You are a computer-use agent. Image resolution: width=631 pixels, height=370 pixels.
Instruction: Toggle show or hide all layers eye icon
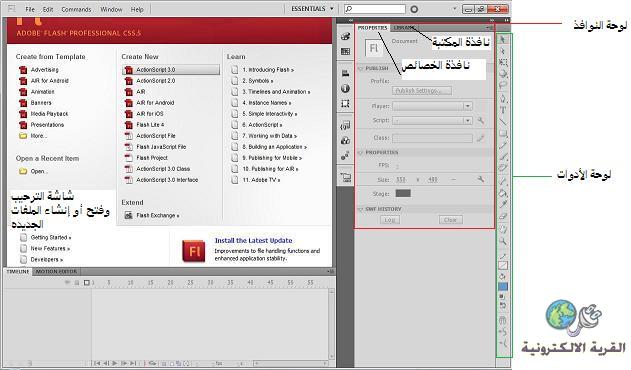point(68,283)
